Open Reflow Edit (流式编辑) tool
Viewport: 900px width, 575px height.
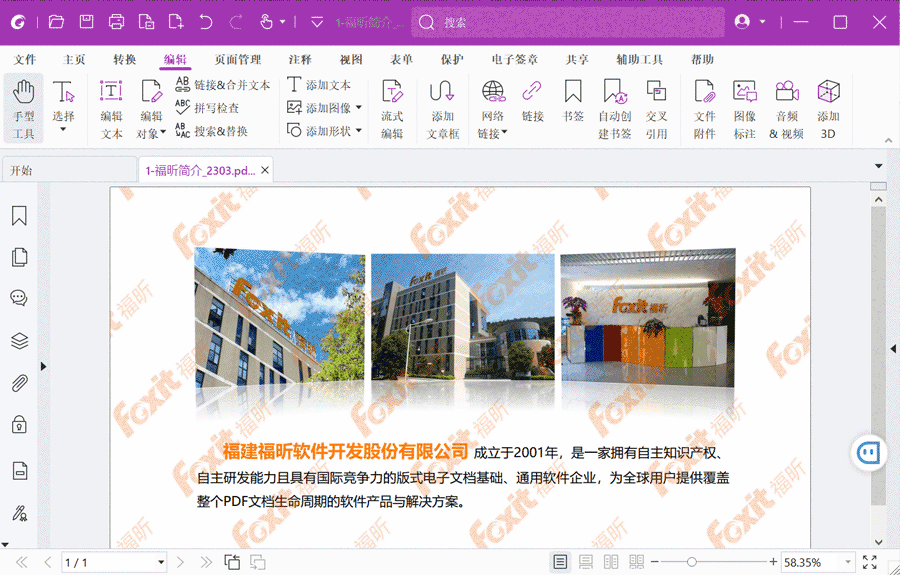(392, 109)
